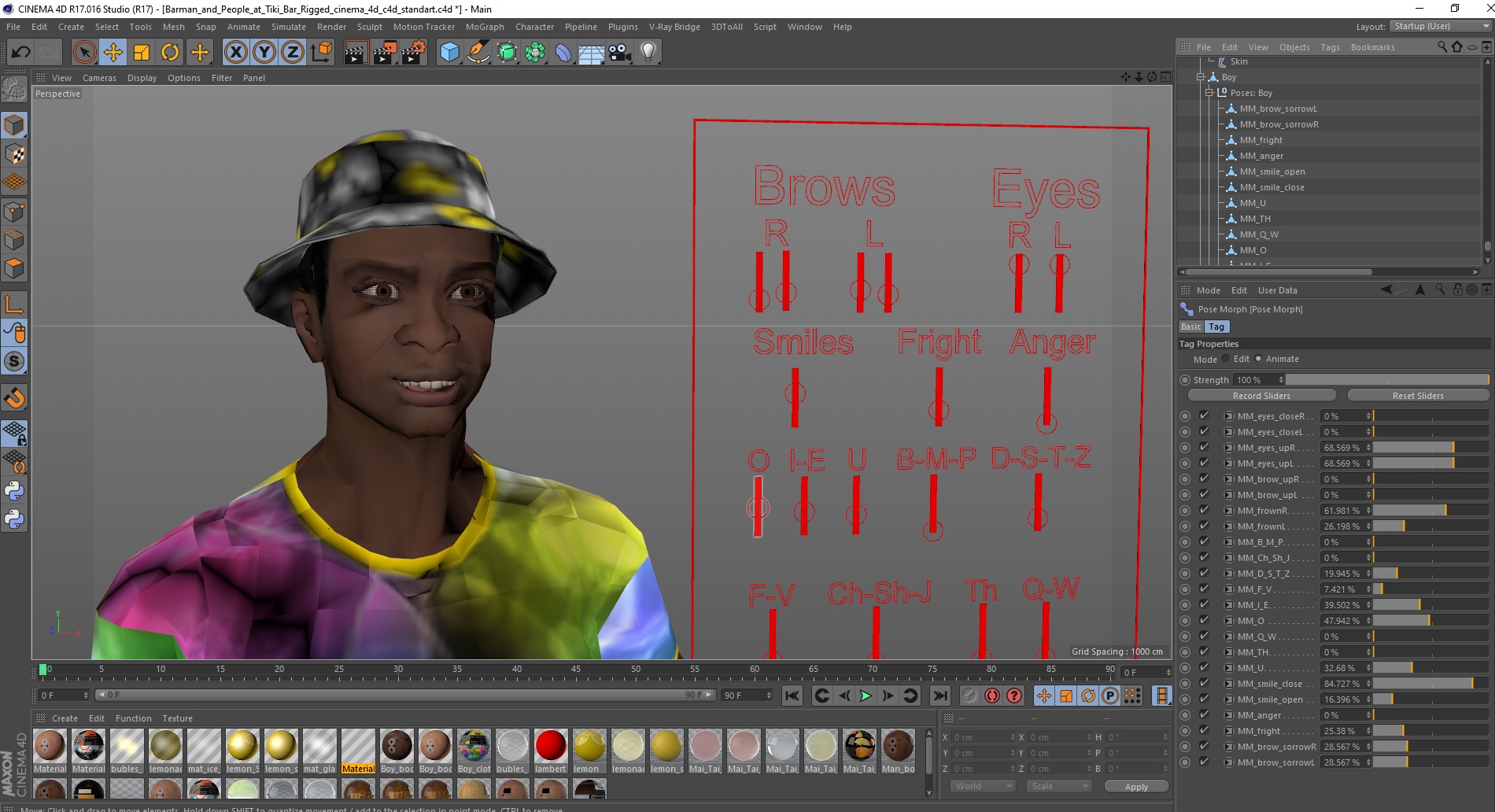Click Render View clapperboard icon
Screen dimensions: 1495x812
[356, 53]
